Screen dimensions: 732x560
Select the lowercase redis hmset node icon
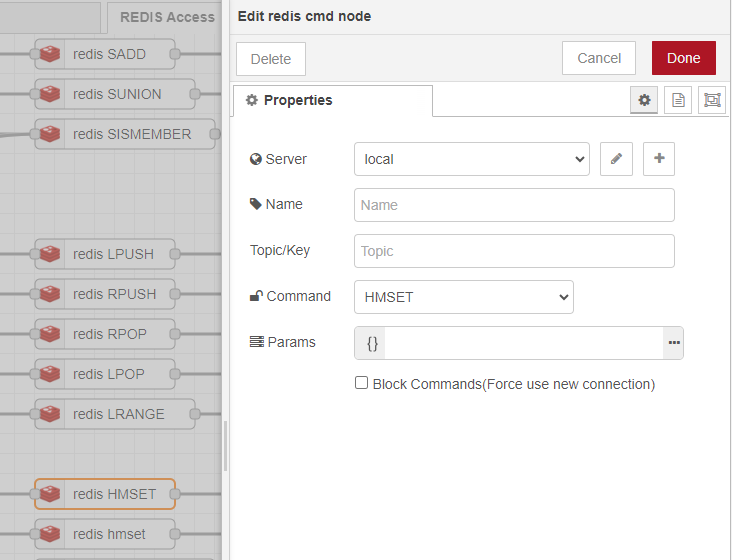tap(50, 534)
